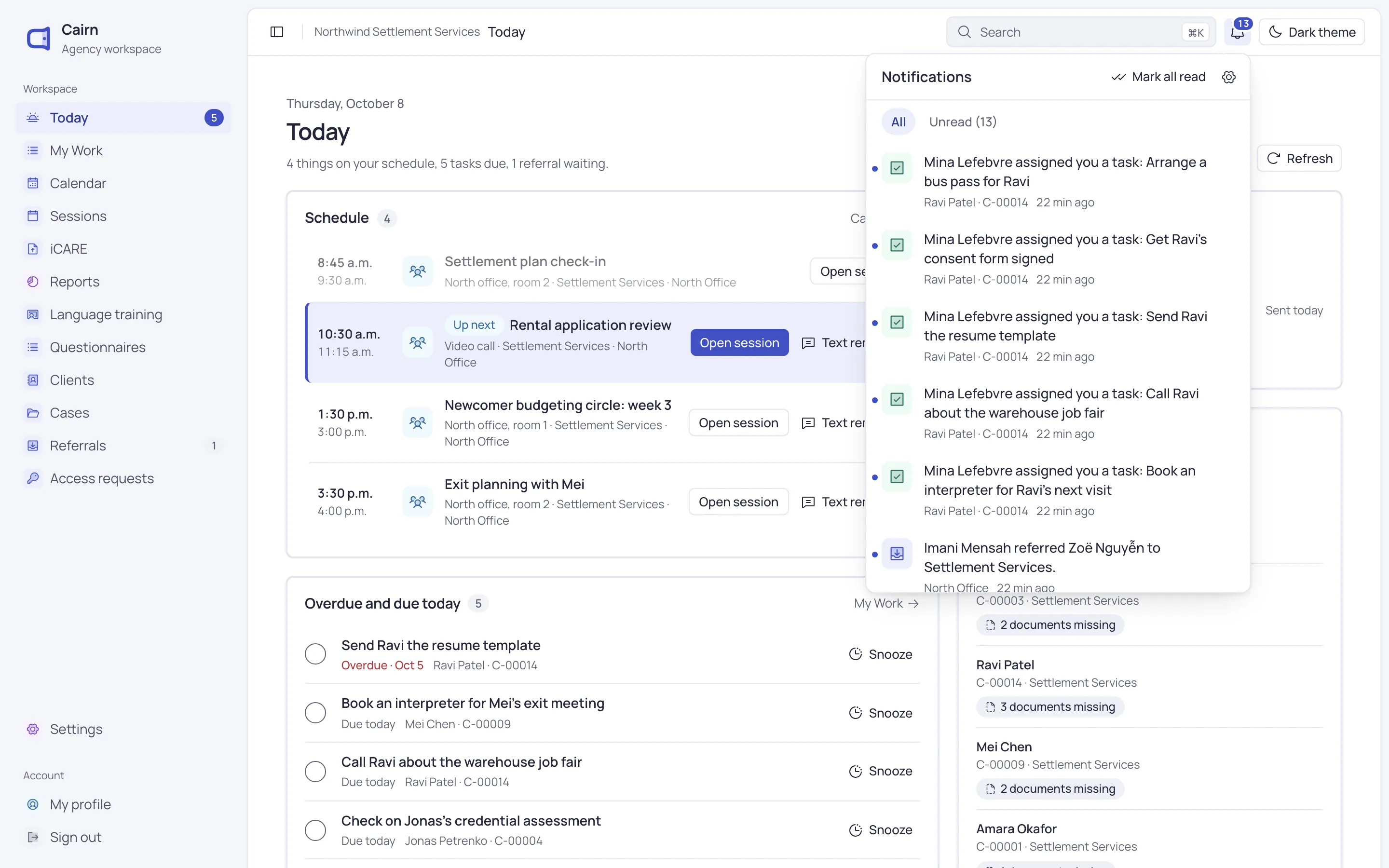Open Calendar from the sidebar
1389x868 pixels.
123,183
